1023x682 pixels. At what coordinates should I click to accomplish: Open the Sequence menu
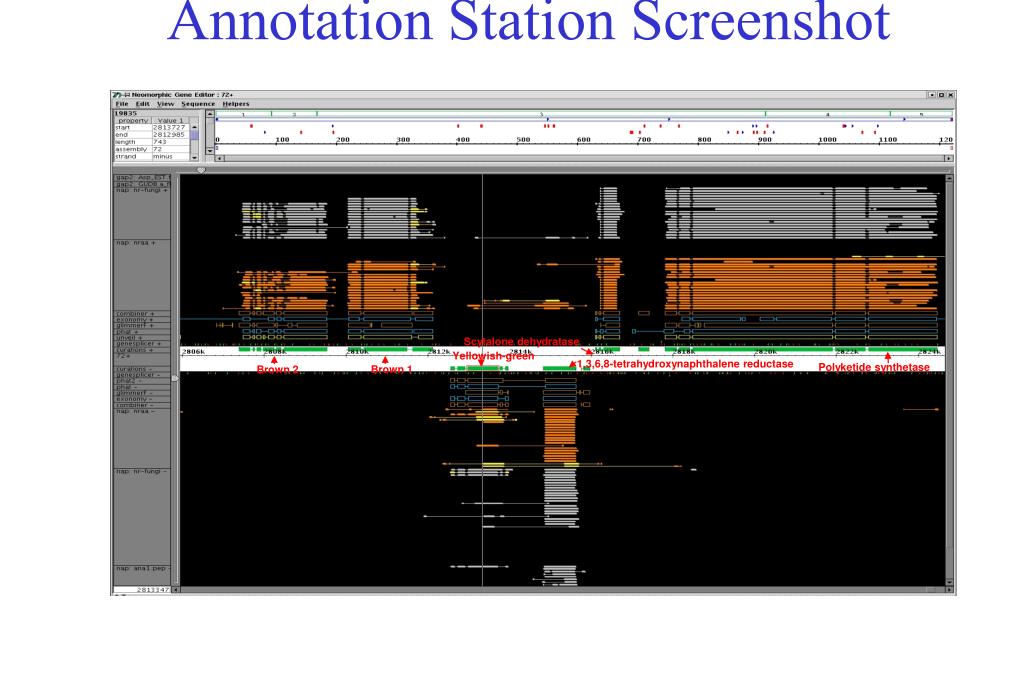(198, 104)
